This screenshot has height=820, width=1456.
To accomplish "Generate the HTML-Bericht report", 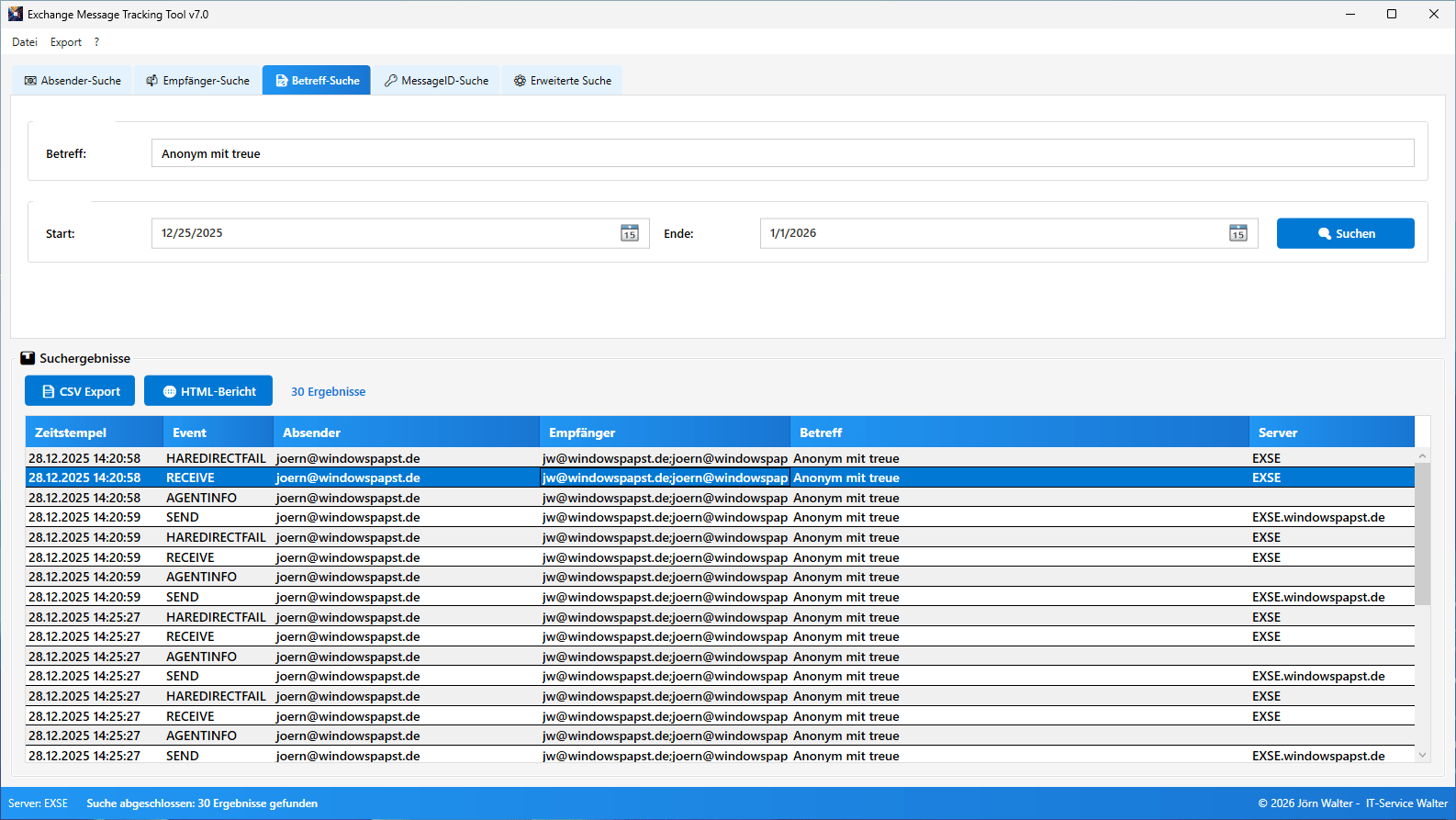I will (x=208, y=391).
